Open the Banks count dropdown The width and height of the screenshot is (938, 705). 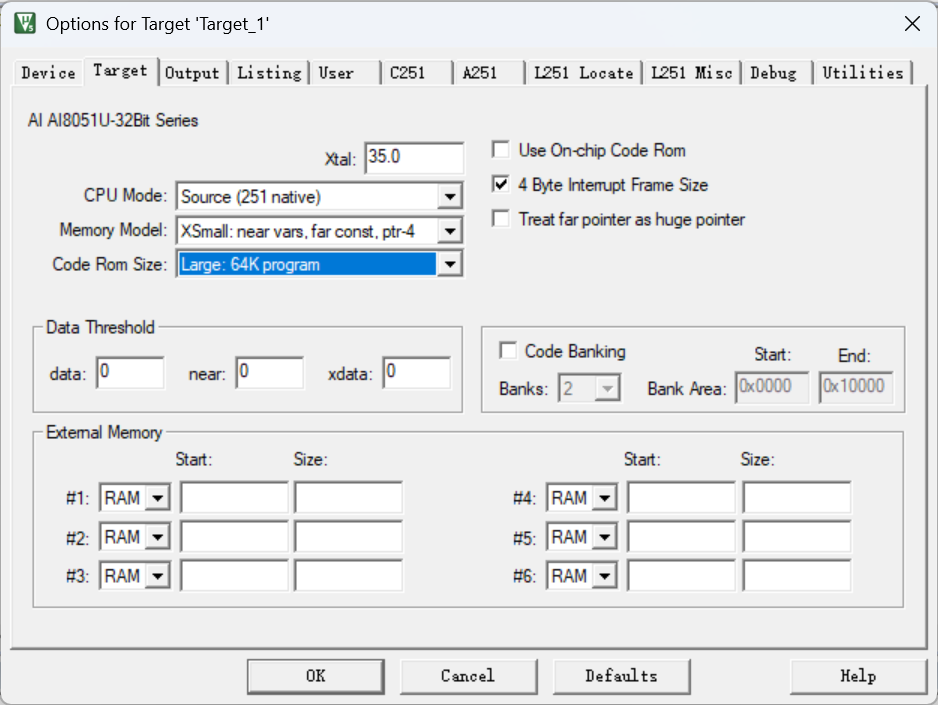607,389
